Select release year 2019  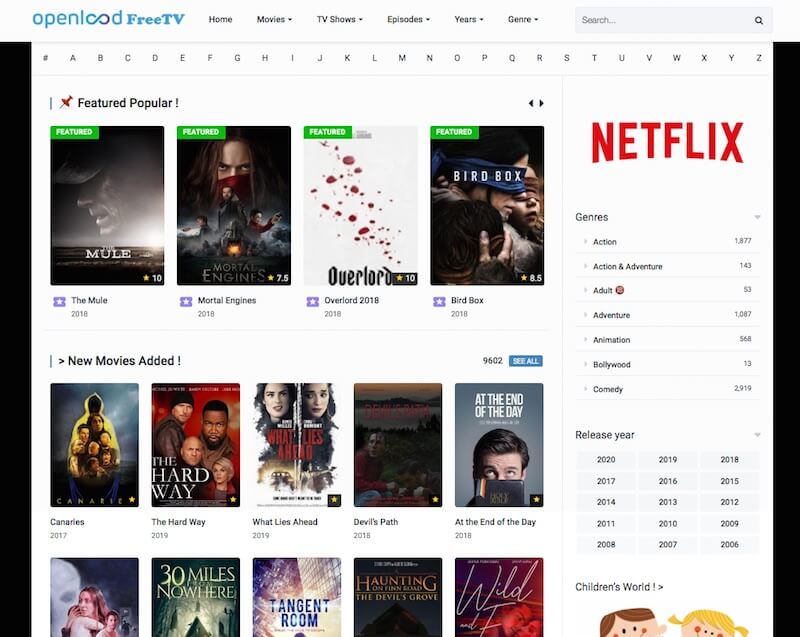click(x=667, y=460)
